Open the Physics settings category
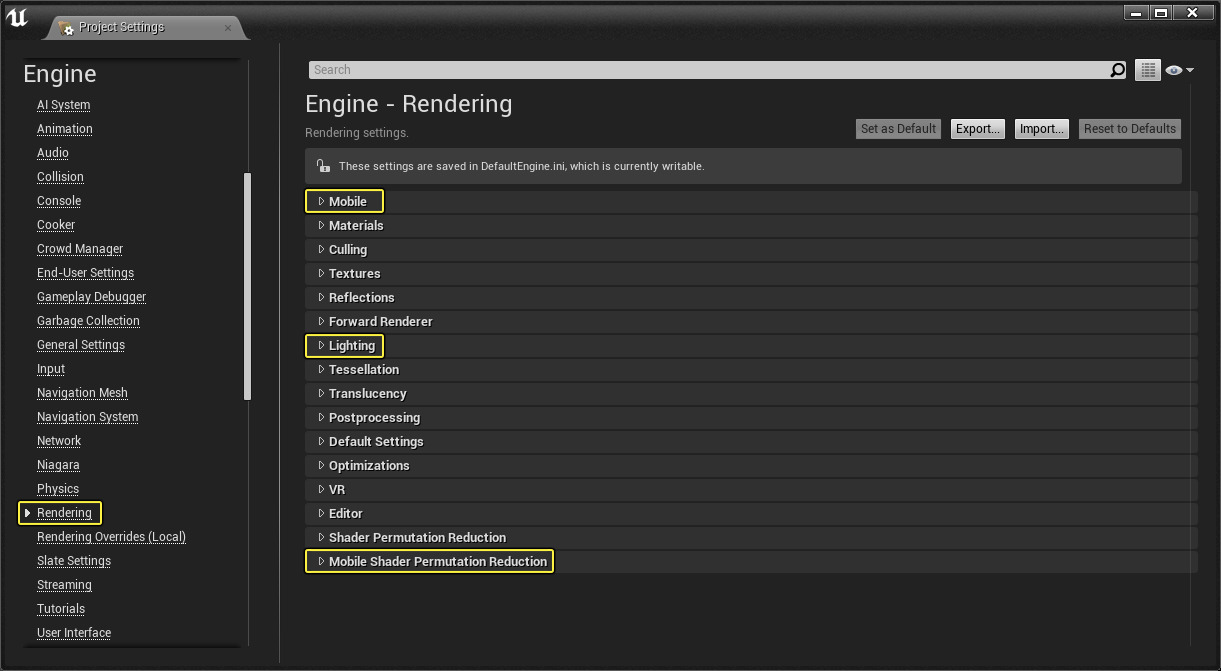The height and width of the screenshot is (671, 1221). [x=57, y=488]
